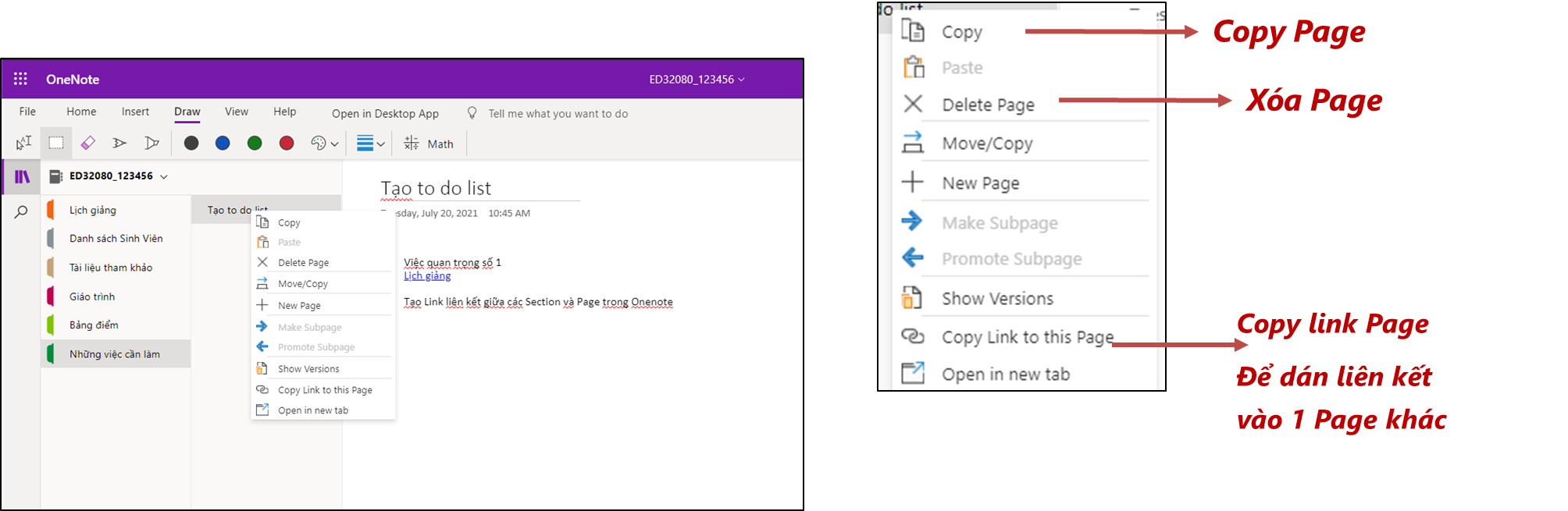Viewport: 1568px width, 511px height.
Task: Click the Tell me search field
Action: tap(558, 113)
